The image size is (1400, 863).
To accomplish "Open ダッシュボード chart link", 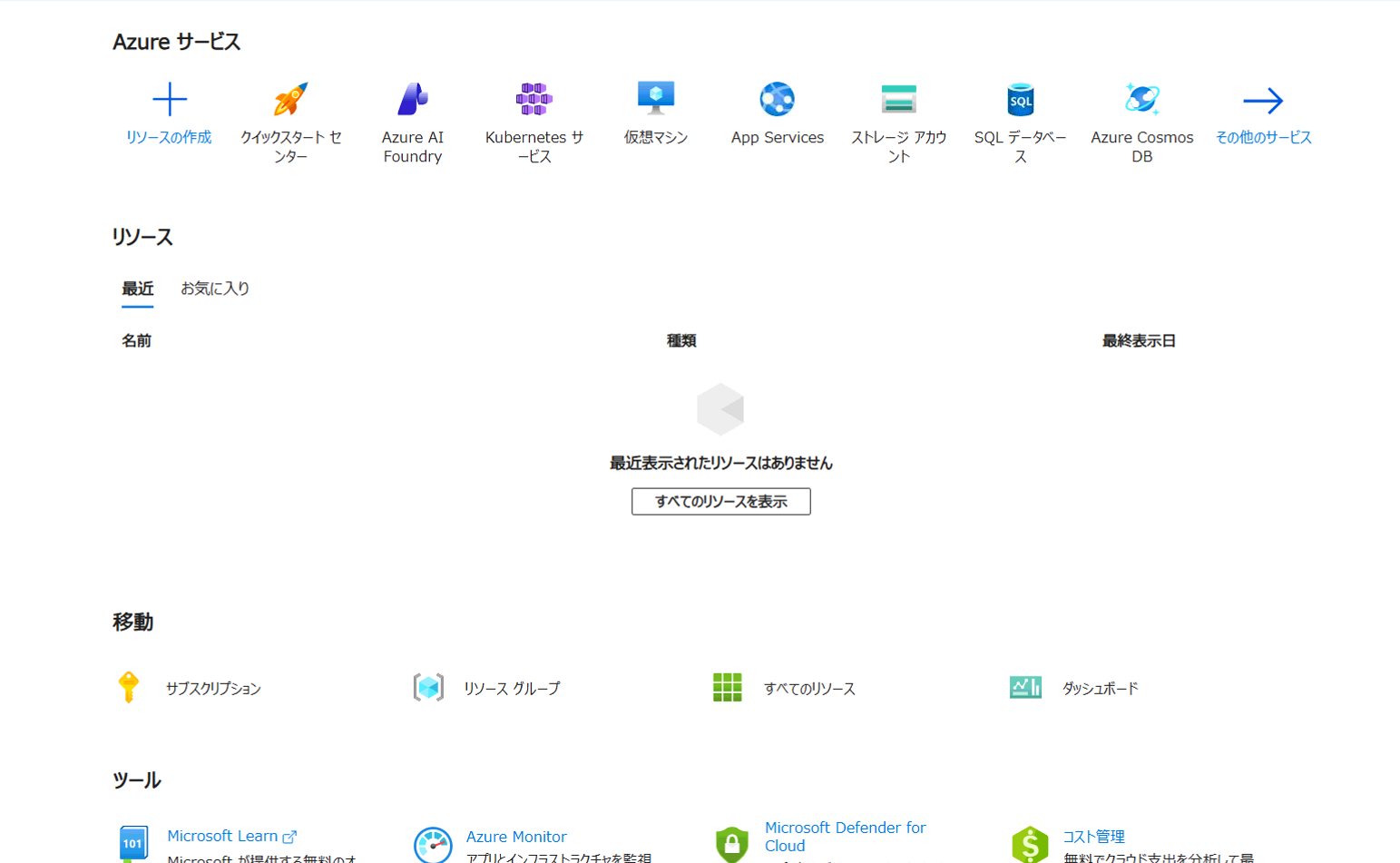I will (1099, 689).
